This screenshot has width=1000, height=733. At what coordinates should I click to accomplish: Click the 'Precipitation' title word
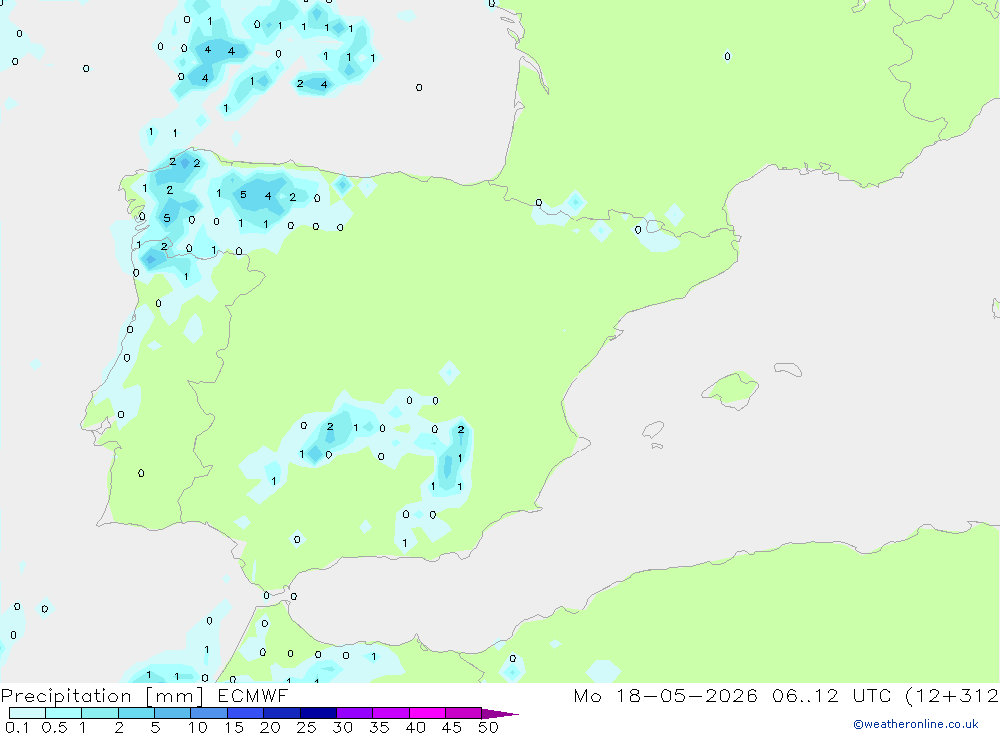coord(66,696)
